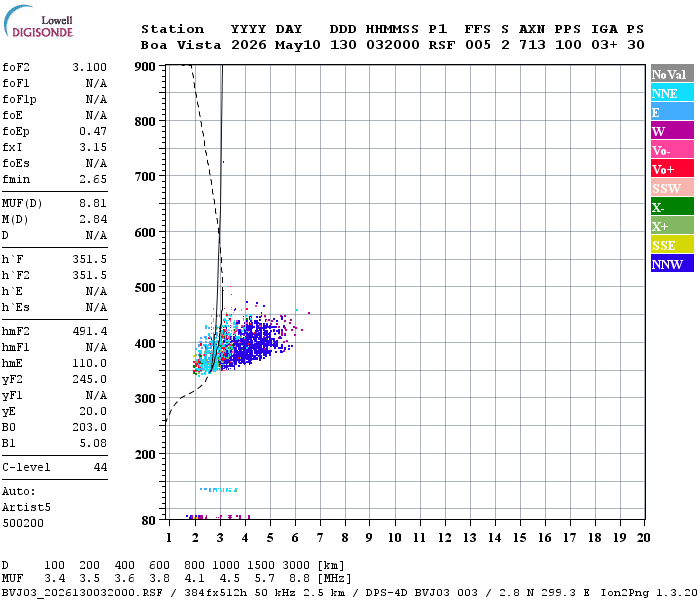Click the C-level value 44
The height and width of the screenshot is (600, 700).
point(100,467)
